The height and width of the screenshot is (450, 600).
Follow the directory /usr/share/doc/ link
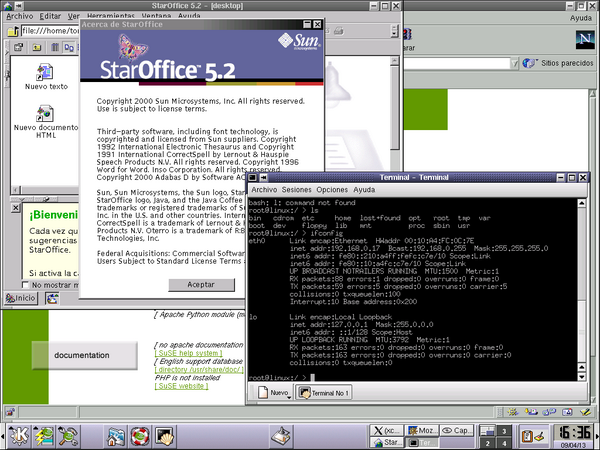199,370
